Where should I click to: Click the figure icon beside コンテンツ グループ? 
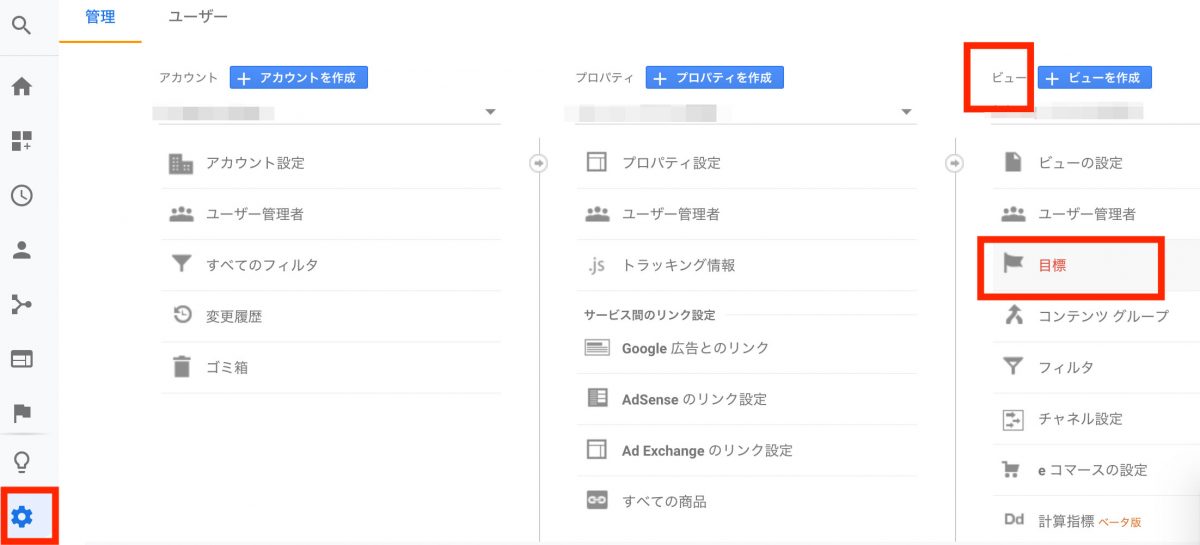pos(1013,316)
